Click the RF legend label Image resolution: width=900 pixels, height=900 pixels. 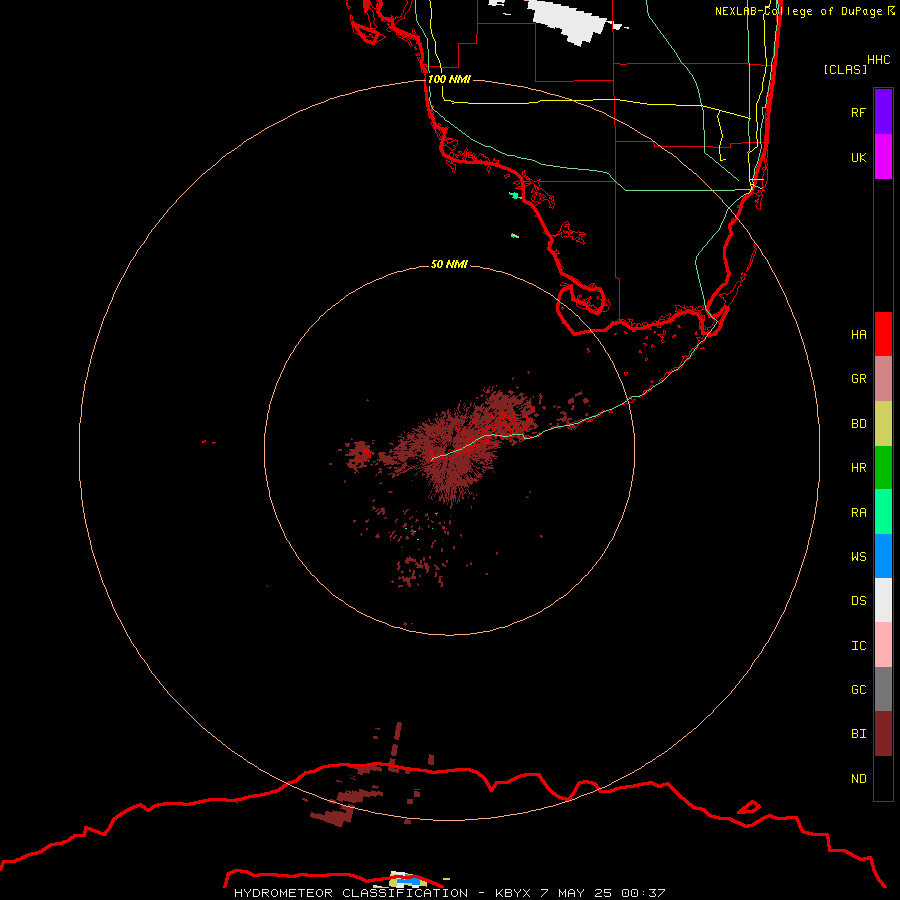pos(858,112)
